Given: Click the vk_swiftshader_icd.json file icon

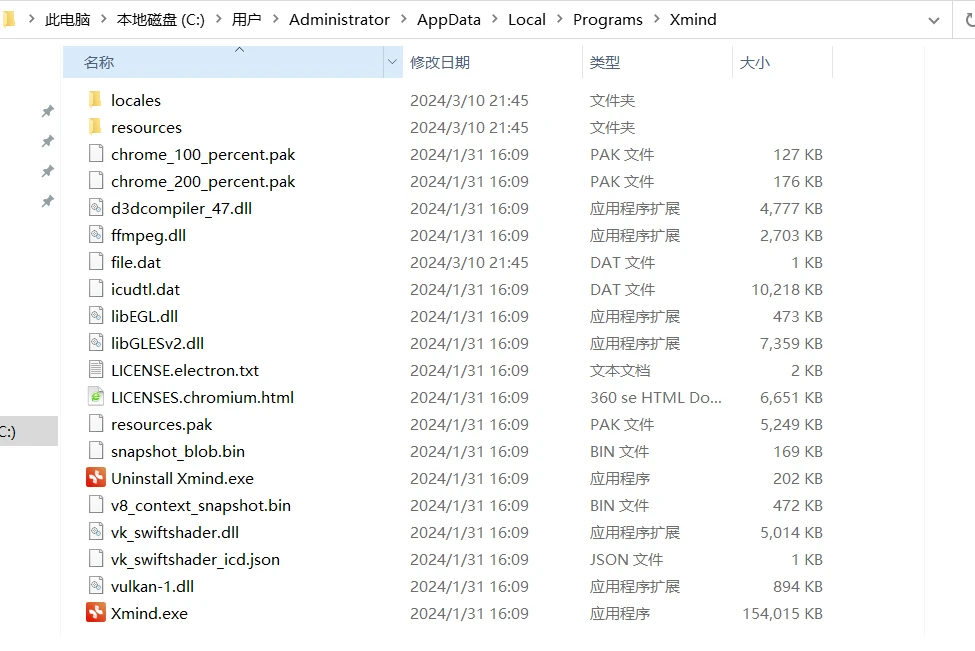Looking at the screenshot, I should click(x=96, y=559).
